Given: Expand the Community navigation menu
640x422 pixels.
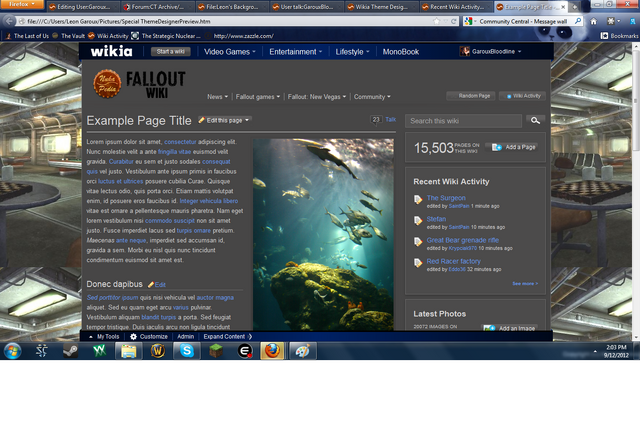Looking at the screenshot, I should click(x=372, y=97).
